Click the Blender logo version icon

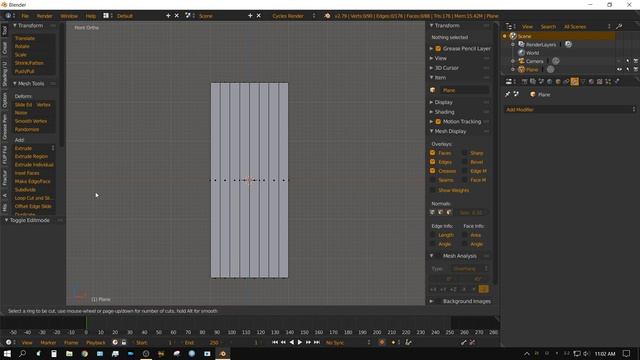[327, 16]
